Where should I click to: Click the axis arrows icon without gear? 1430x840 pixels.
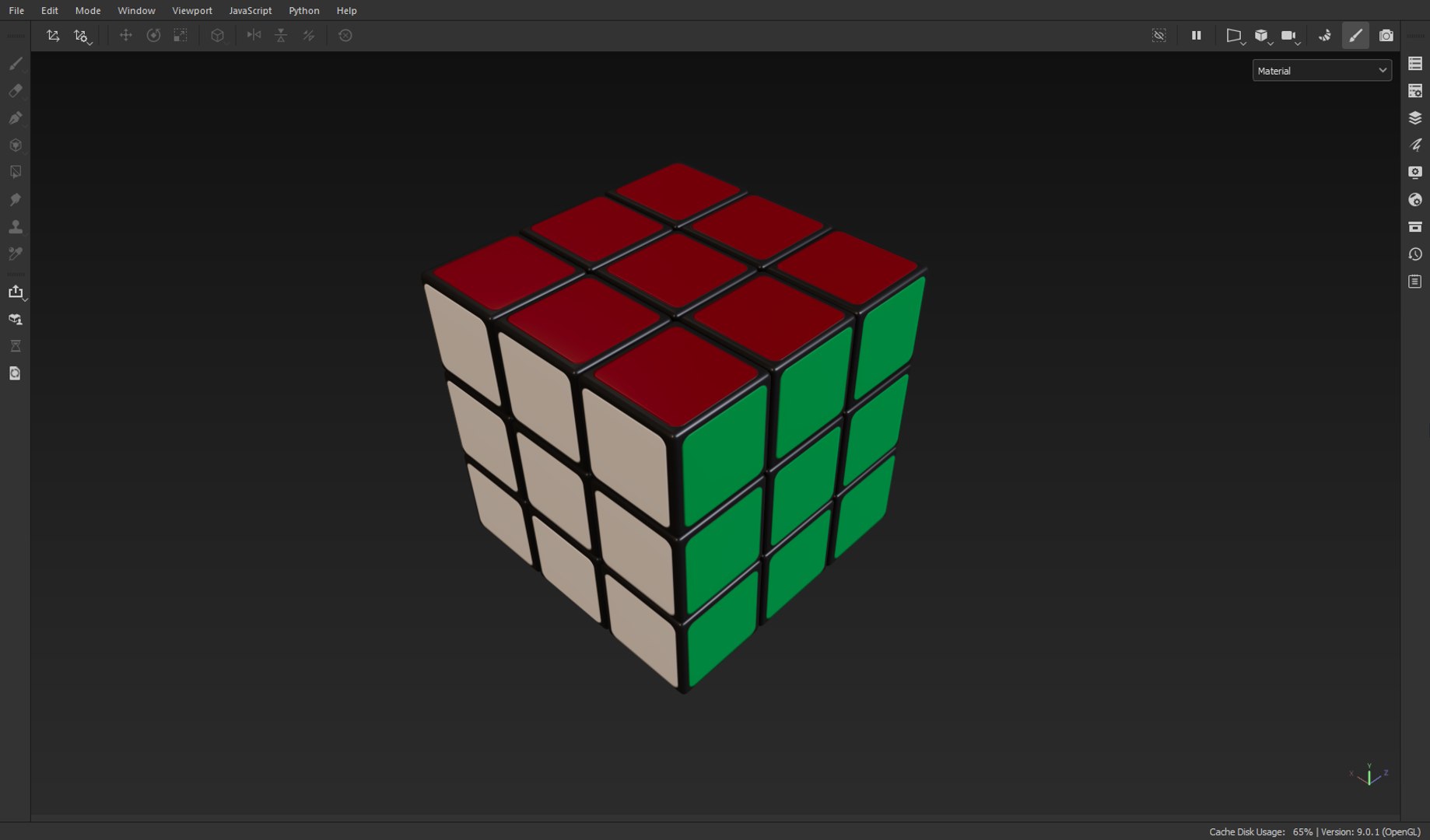point(53,35)
